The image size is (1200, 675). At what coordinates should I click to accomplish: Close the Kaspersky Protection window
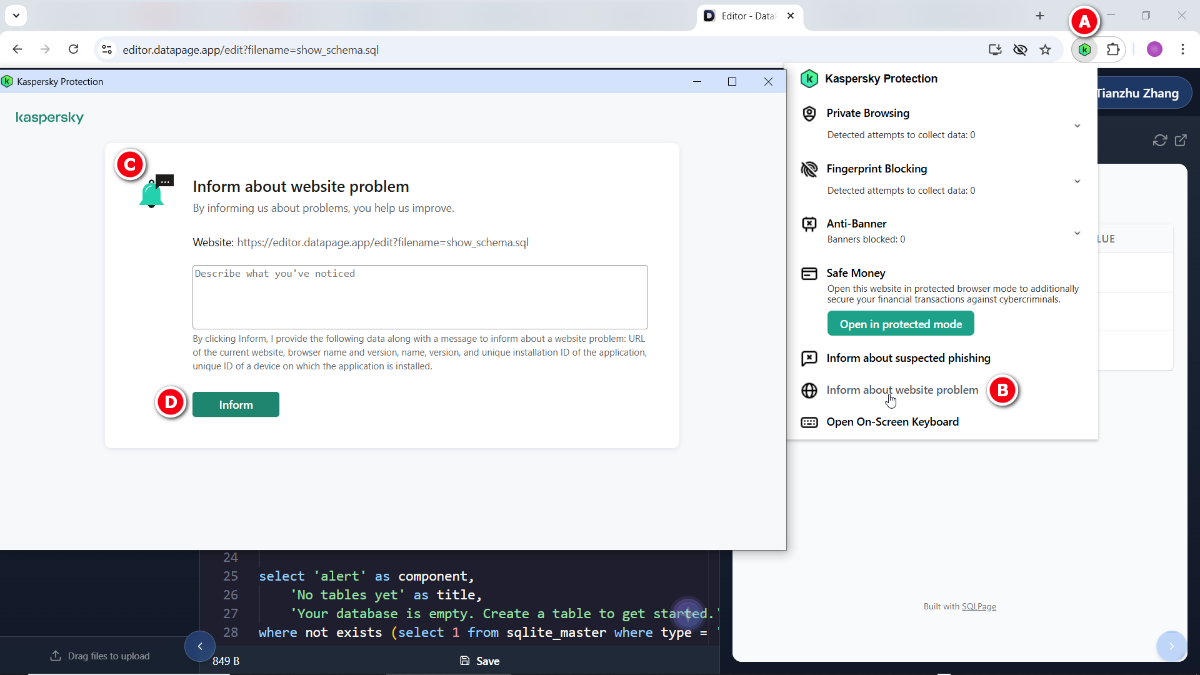[768, 82]
